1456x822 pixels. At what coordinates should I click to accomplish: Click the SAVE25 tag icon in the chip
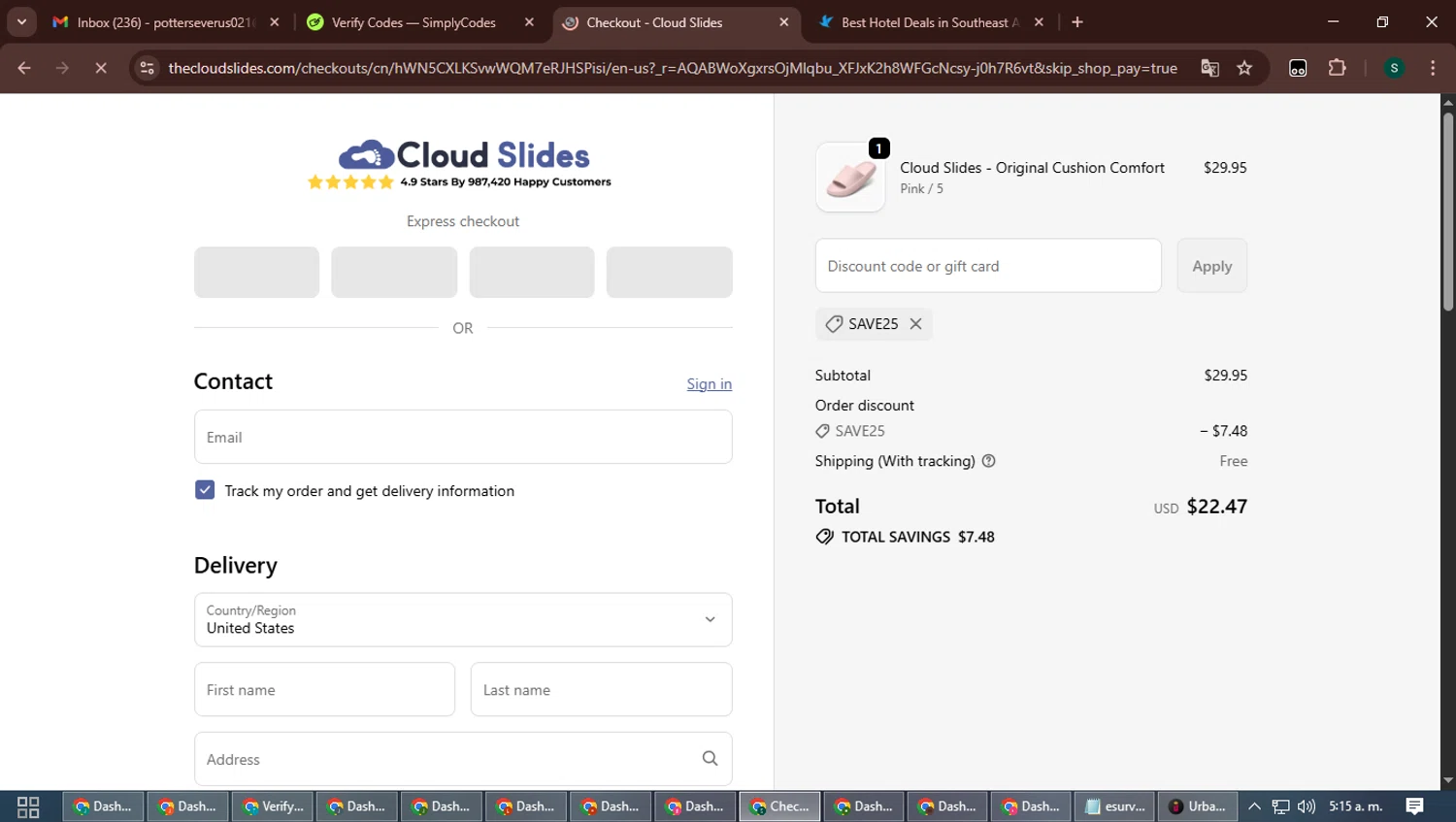click(x=834, y=324)
